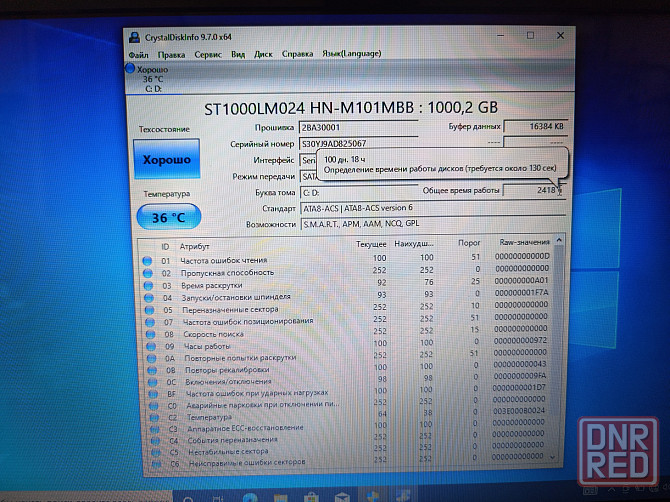Click the status circle for row 05 Переназначенные сектора

coord(149,310)
